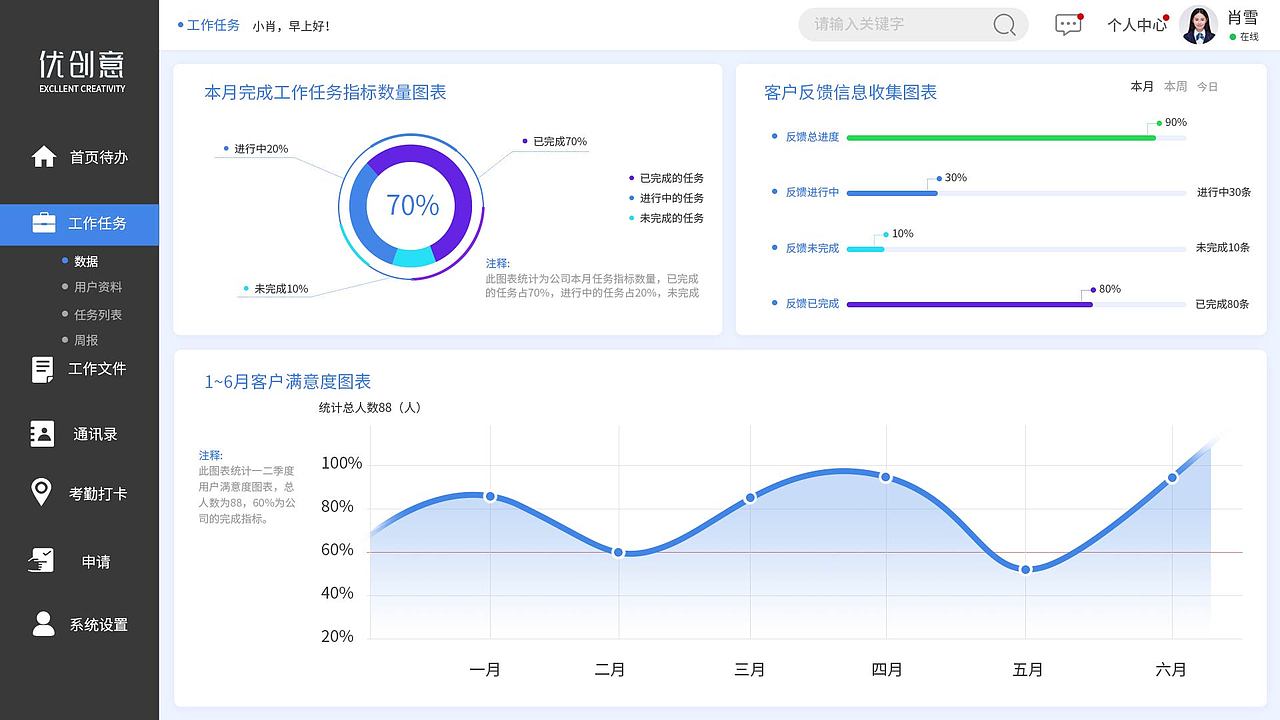Screen dimensions: 1280x720
Task: Click the user avatar of 肖雪
Action: click(x=1198, y=25)
